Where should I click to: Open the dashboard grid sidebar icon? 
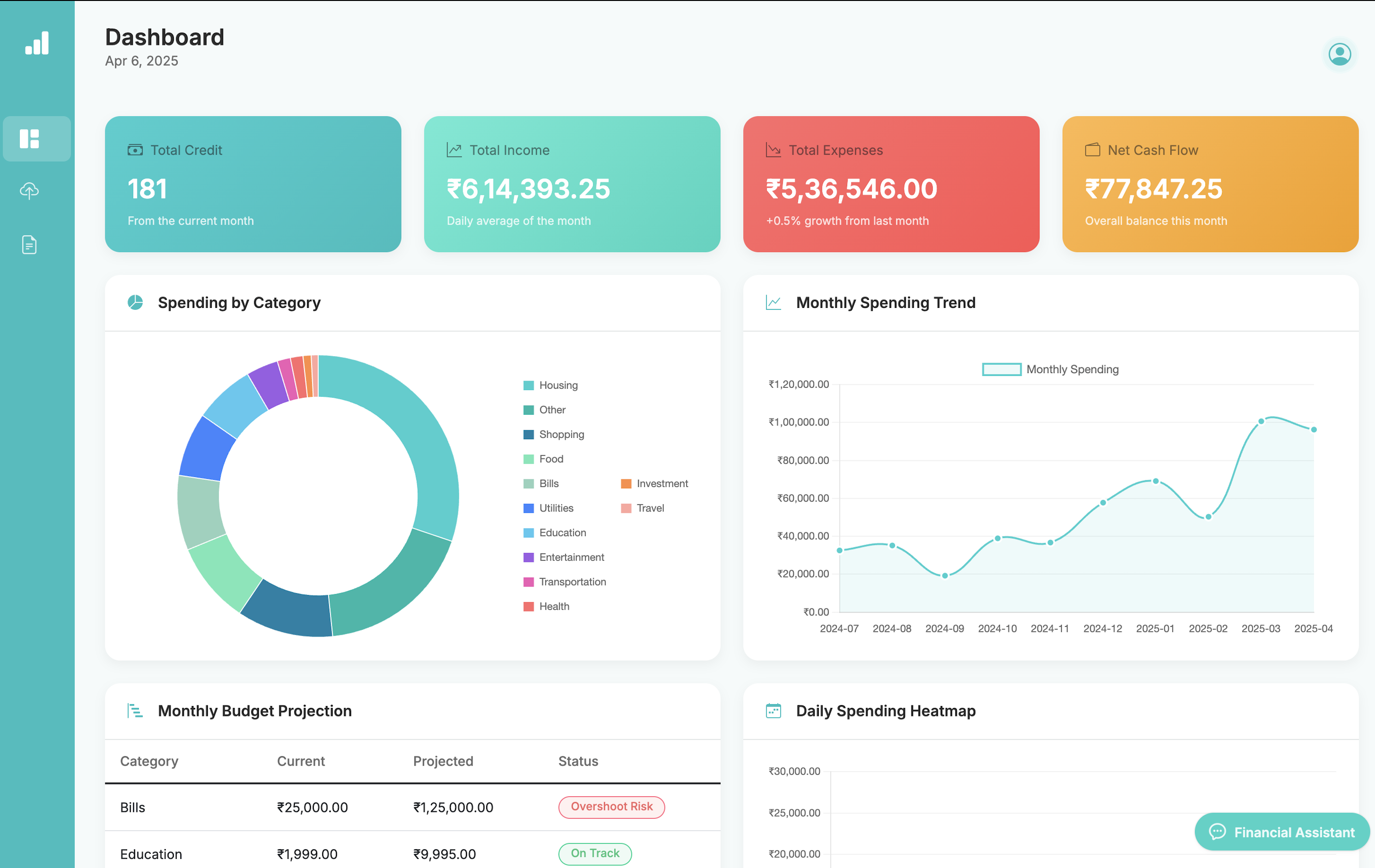coord(30,139)
